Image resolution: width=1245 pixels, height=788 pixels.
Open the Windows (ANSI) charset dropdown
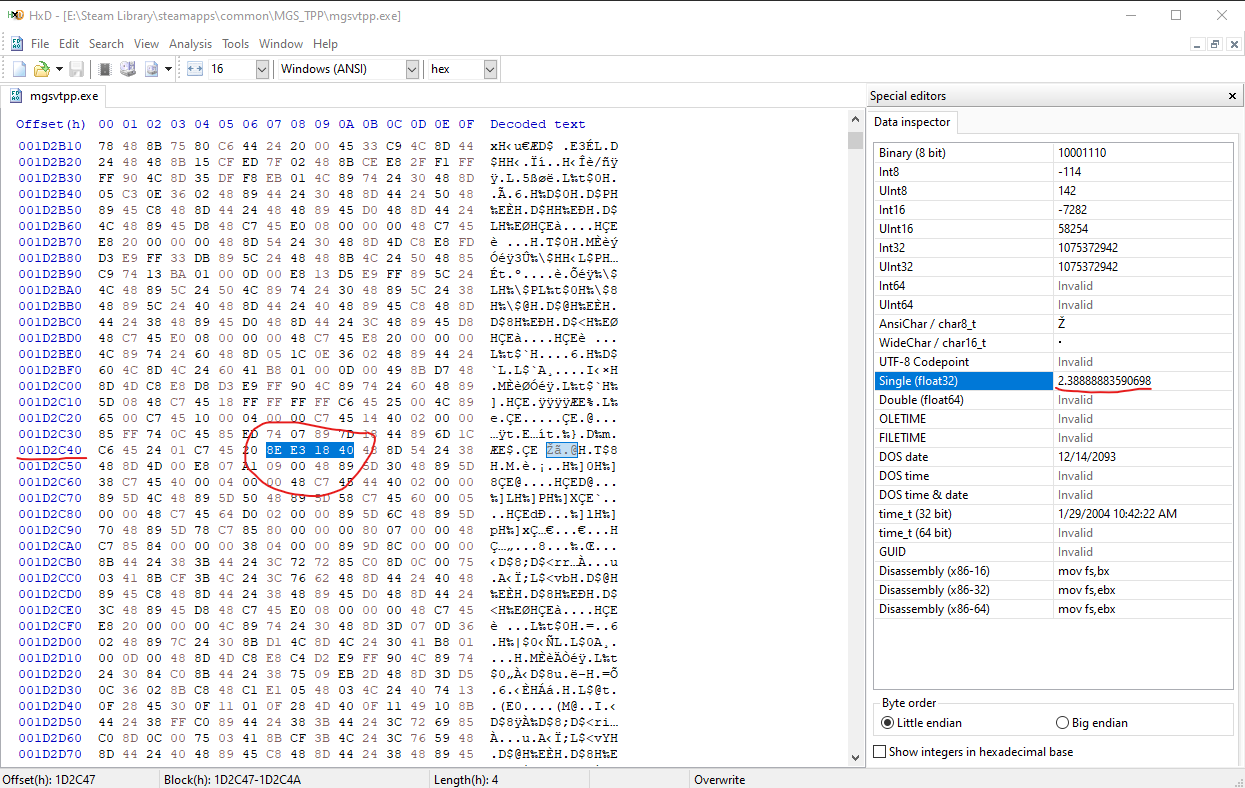coord(348,69)
